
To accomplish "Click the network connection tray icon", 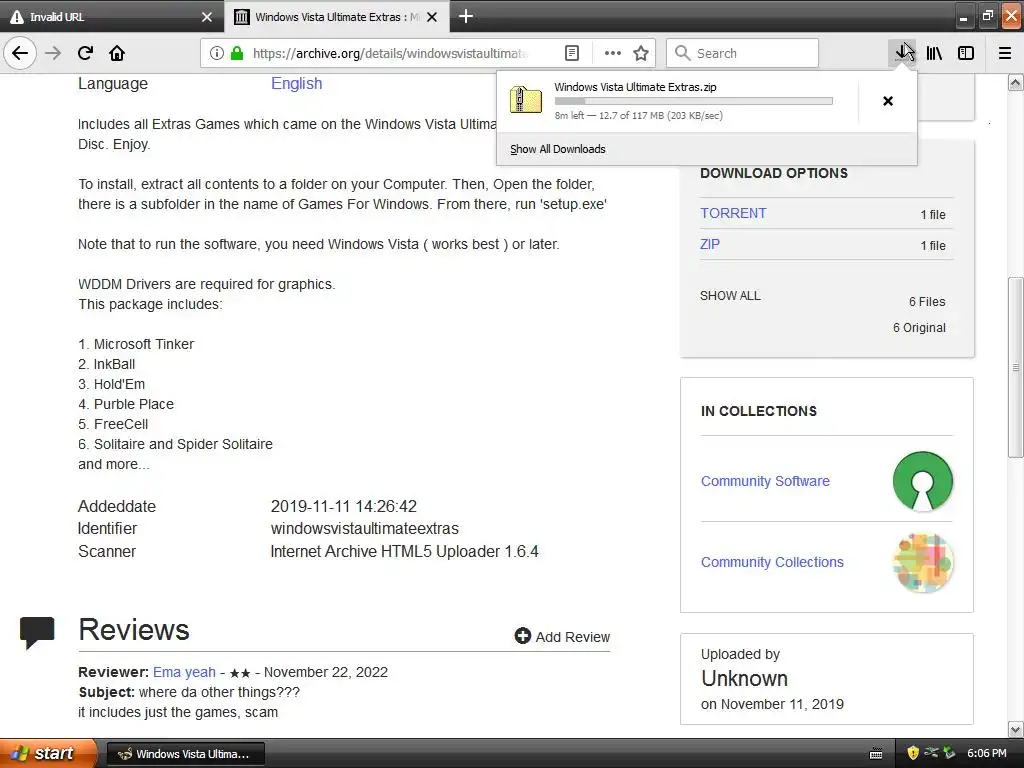I will click(x=931, y=753).
